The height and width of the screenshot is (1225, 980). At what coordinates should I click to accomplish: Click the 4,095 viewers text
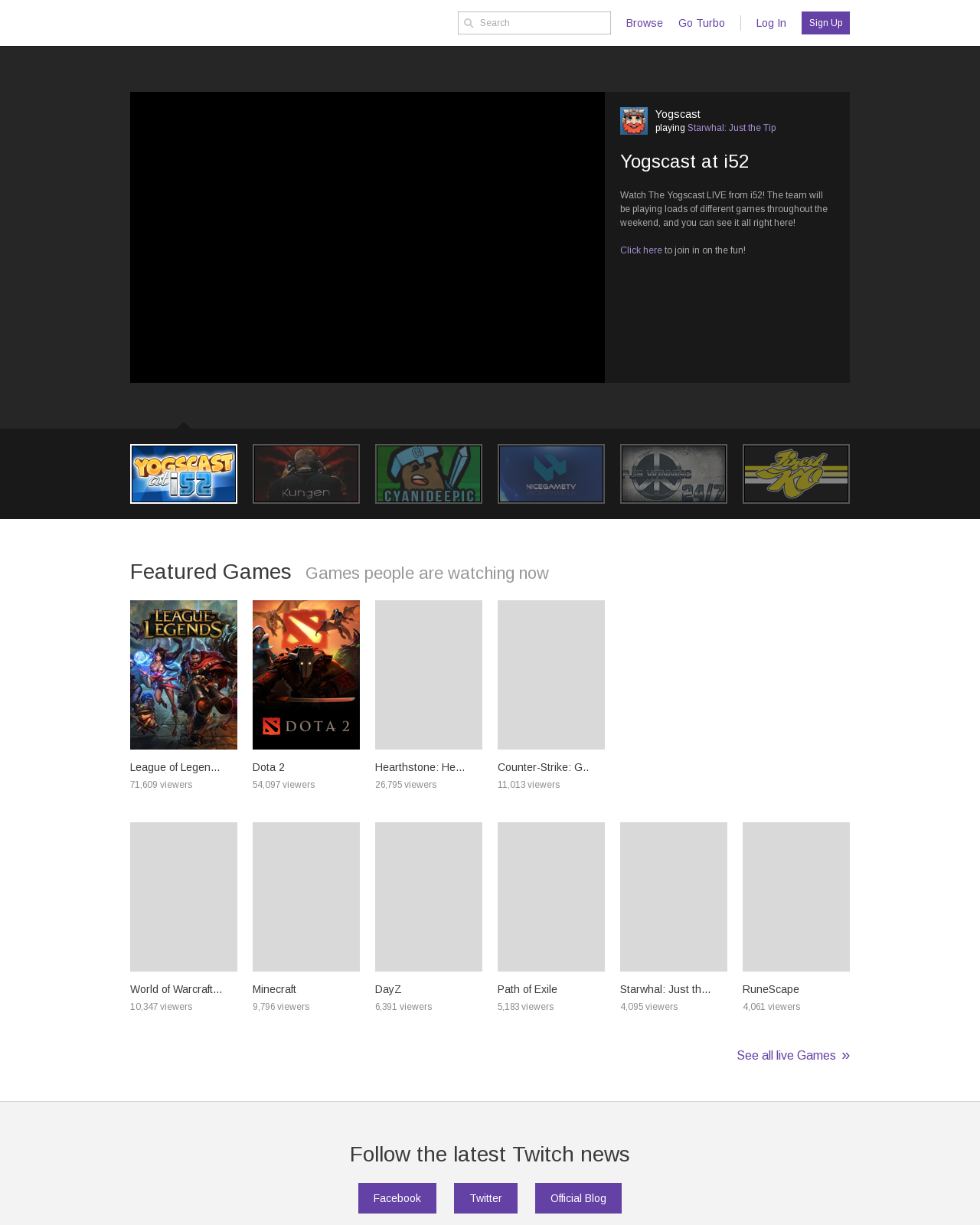649,1007
